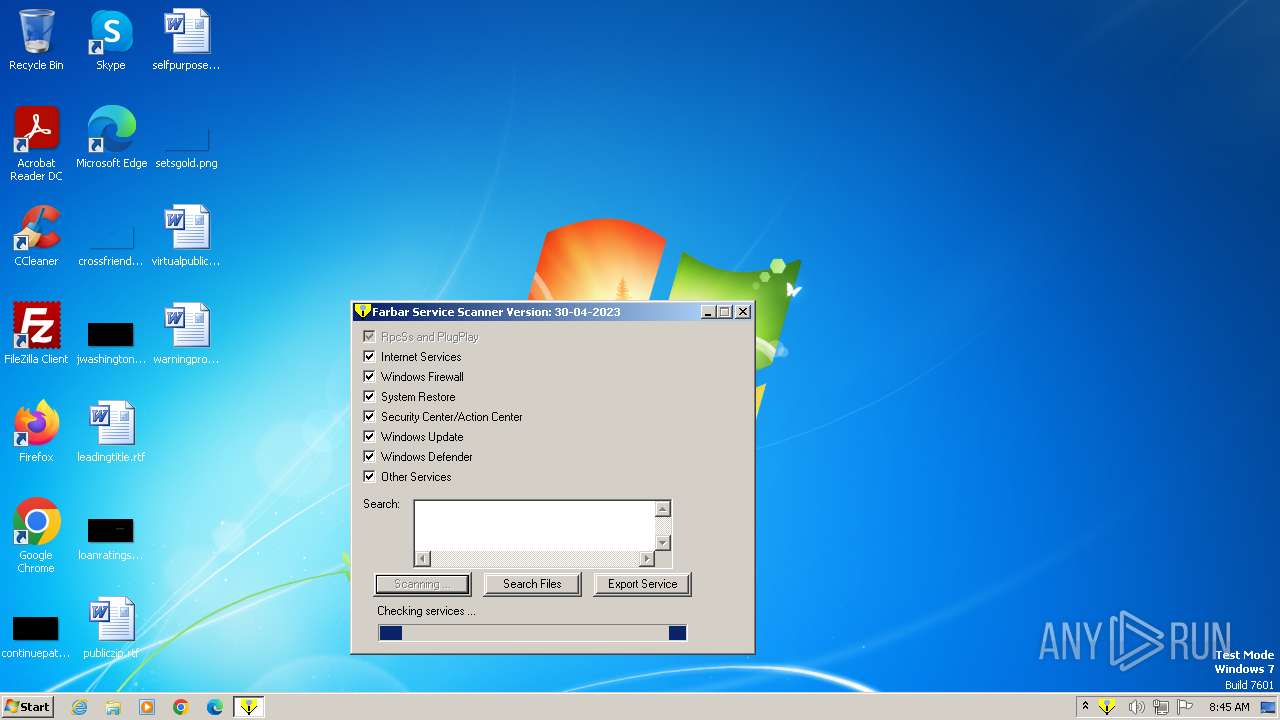Click the search box scroll down arrow

(662, 542)
